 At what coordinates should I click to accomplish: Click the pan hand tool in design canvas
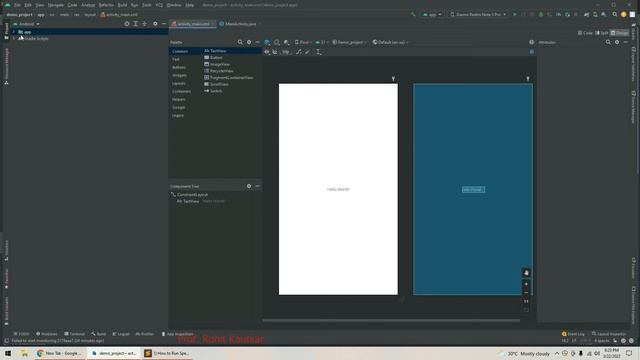526,273
